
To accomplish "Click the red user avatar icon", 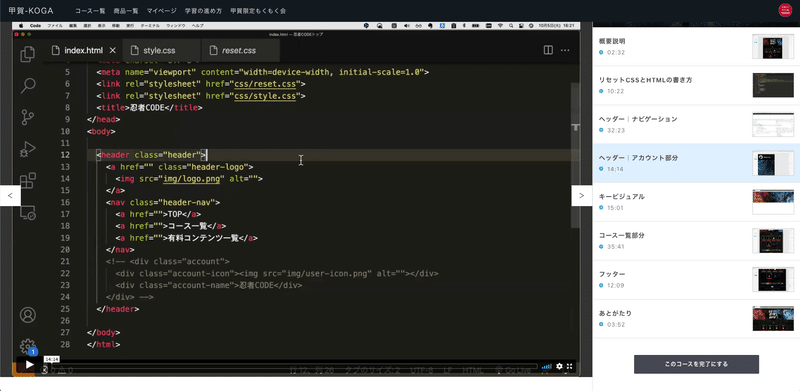I will [x=784, y=10].
